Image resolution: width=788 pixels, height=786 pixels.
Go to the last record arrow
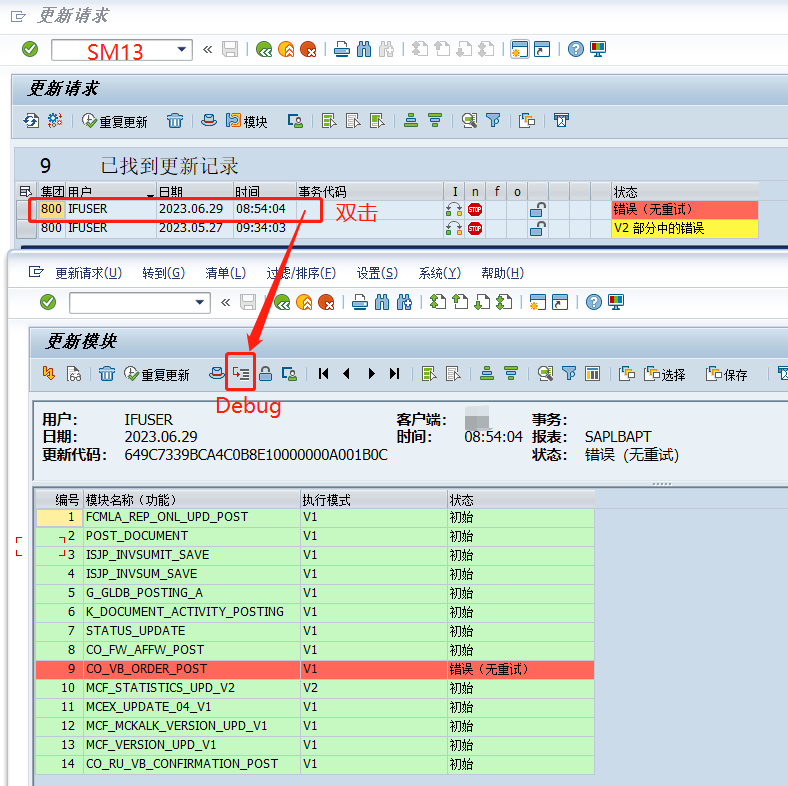[395, 373]
